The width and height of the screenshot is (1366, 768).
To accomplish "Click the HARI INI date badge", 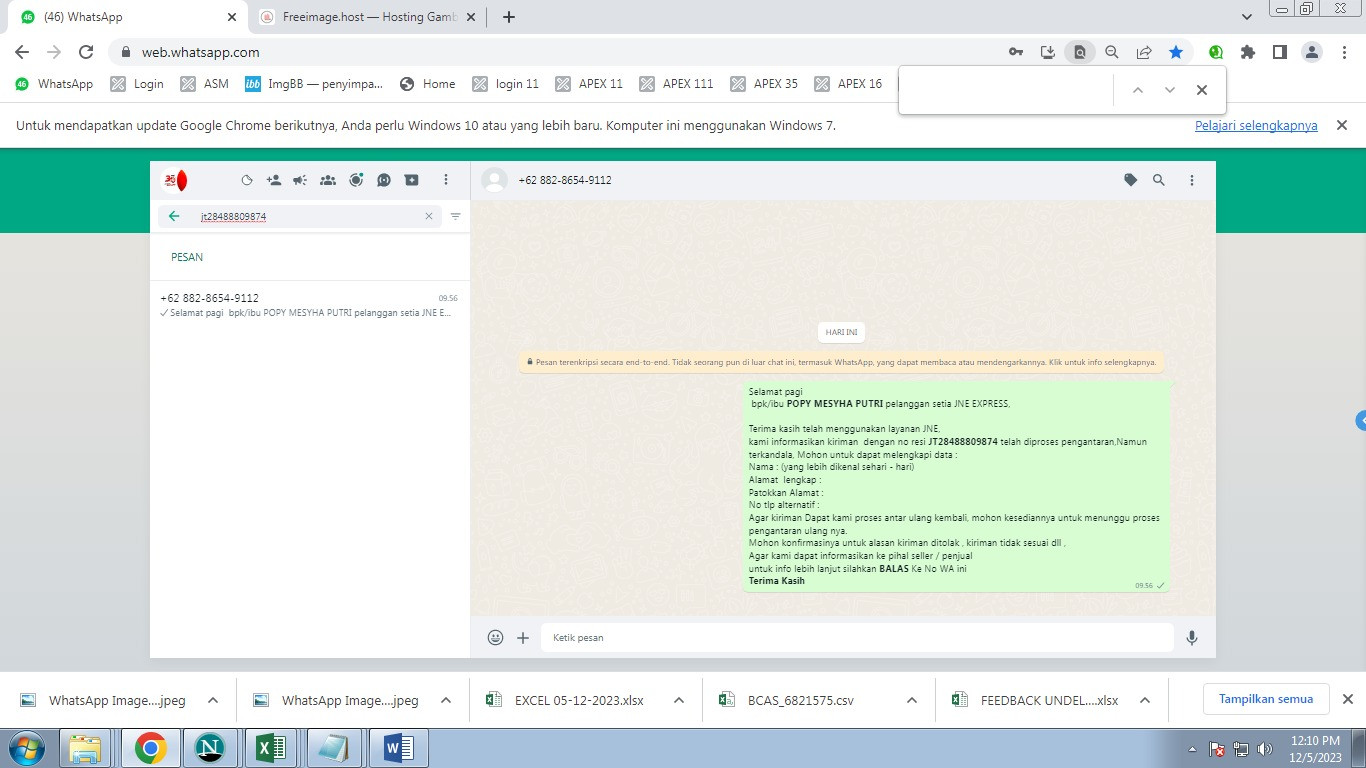I will [x=842, y=332].
